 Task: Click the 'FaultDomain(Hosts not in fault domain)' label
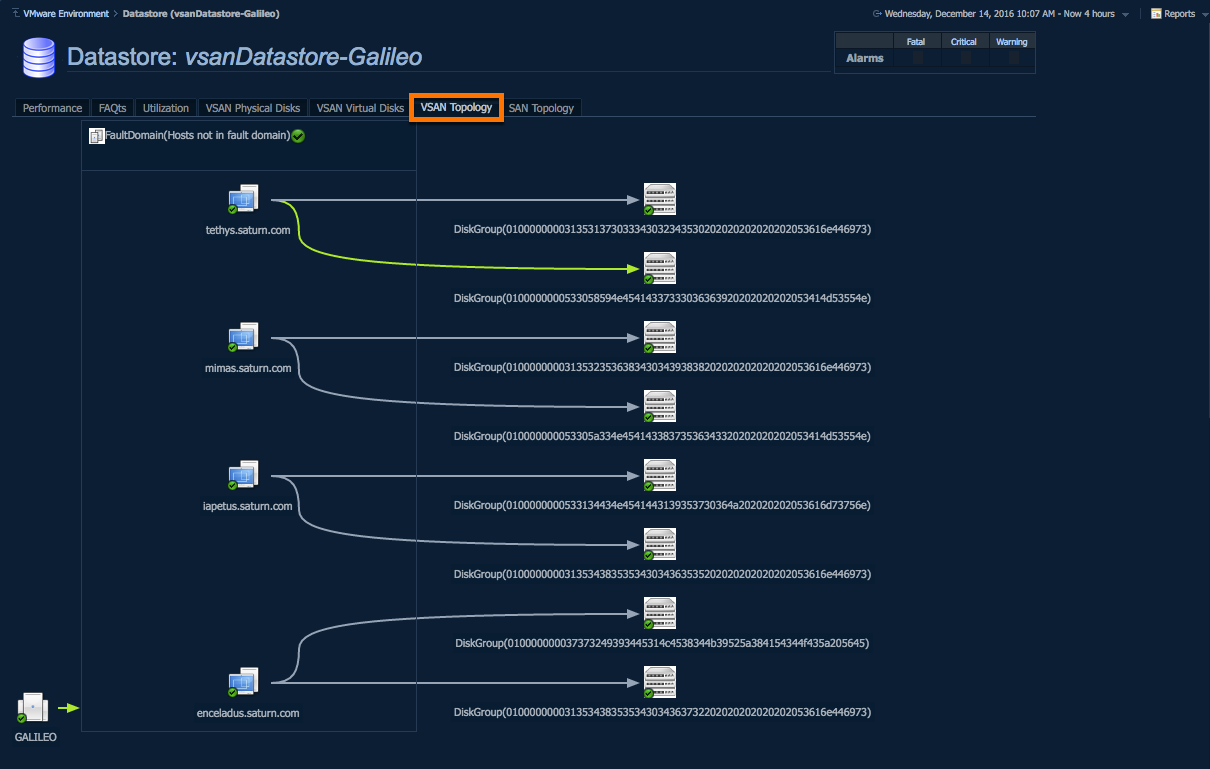197,136
